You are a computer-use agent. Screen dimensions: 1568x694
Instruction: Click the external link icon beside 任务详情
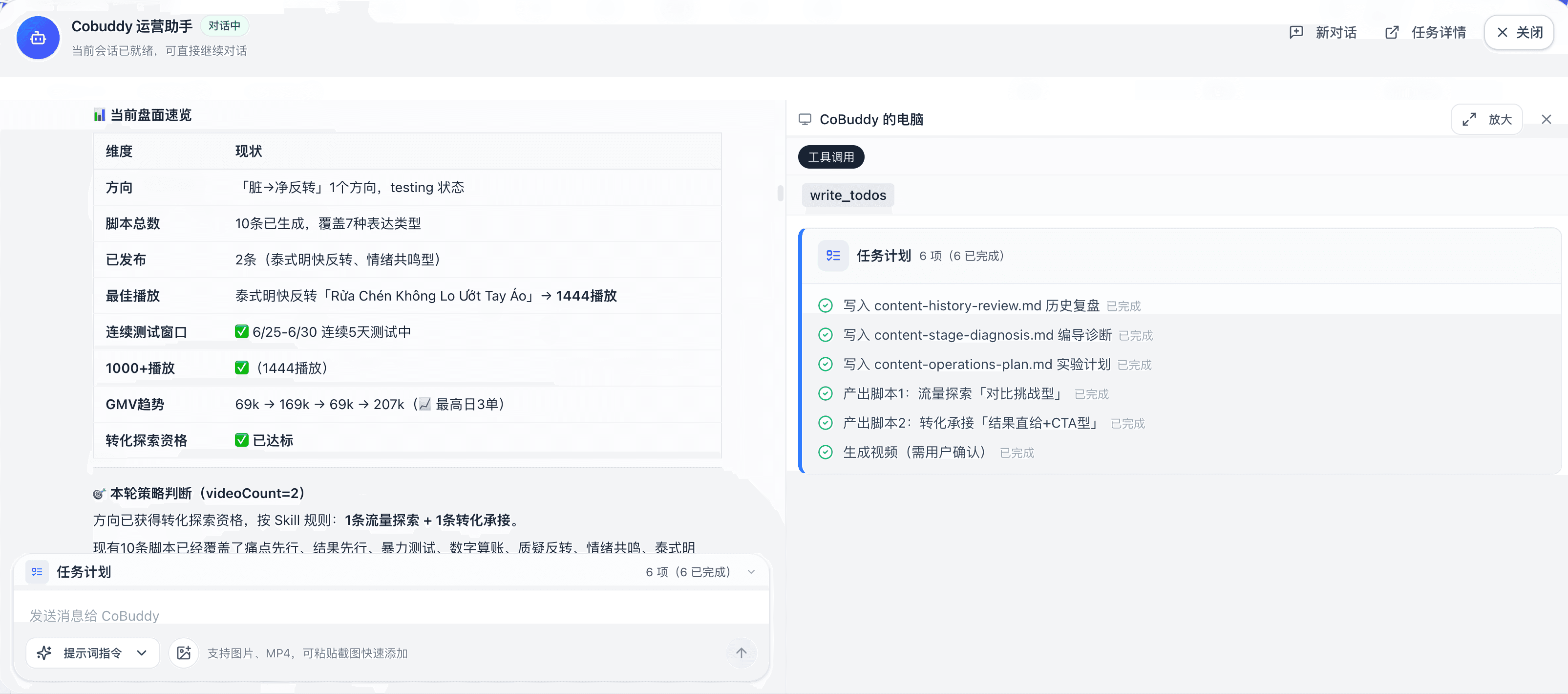point(1392,32)
